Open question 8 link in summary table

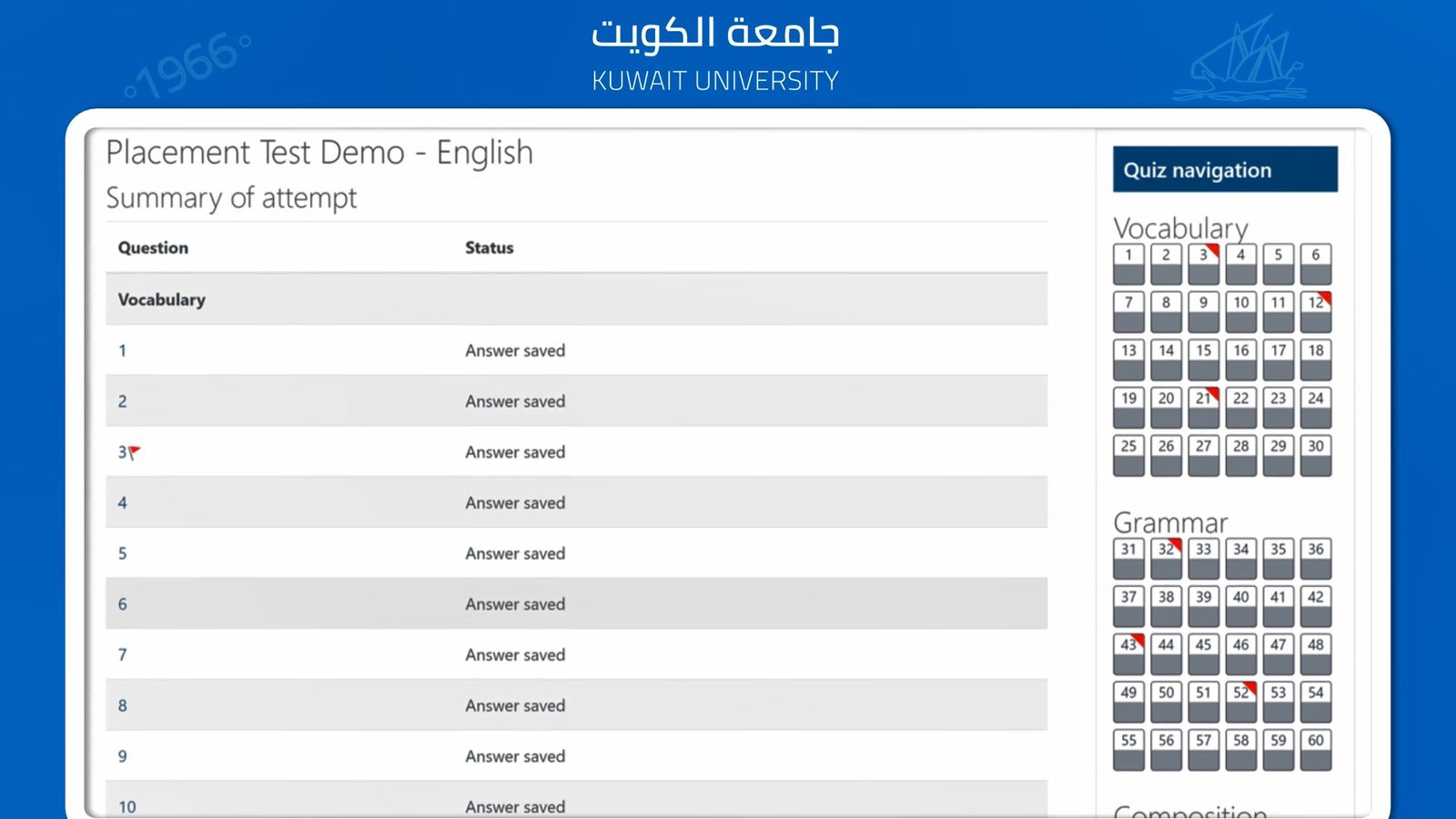(123, 706)
